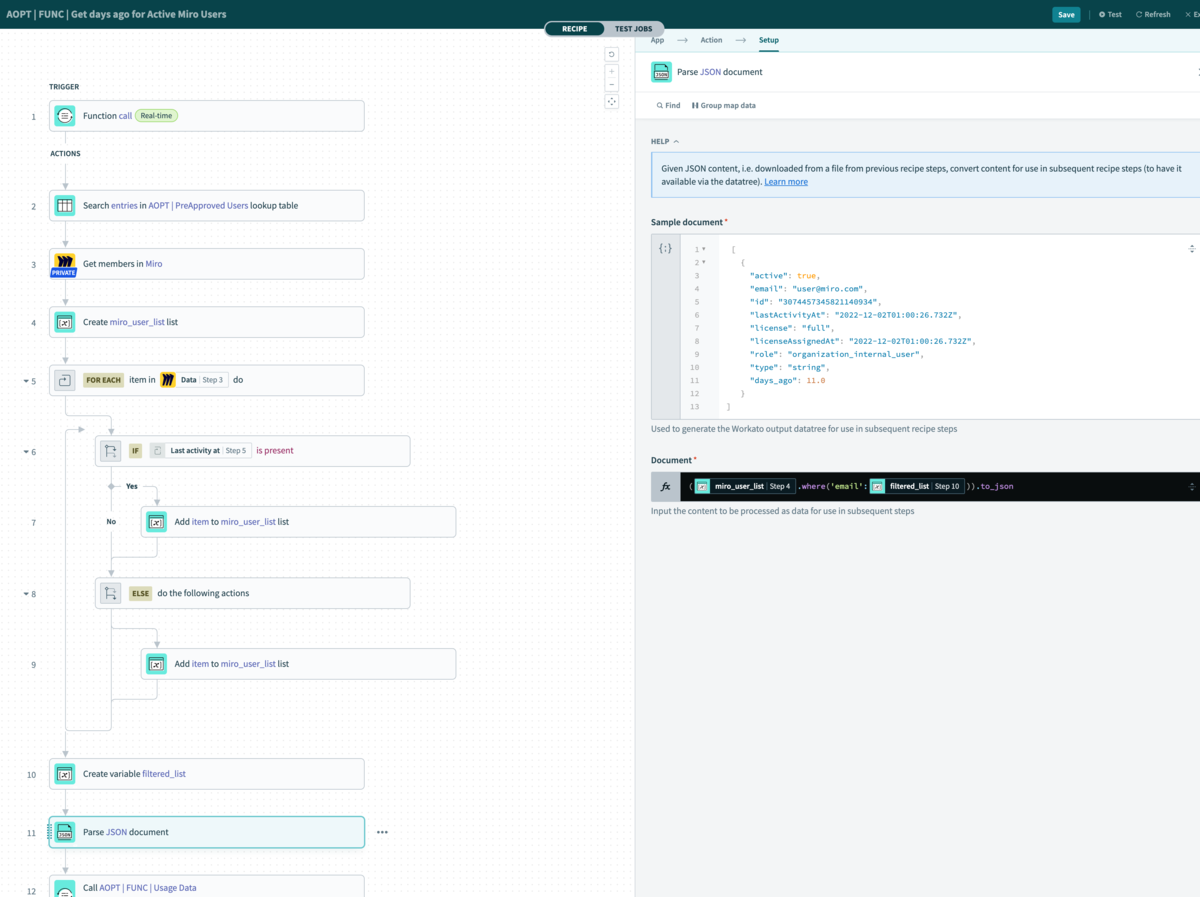The height and width of the screenshot is (897, 1200).
Task: Reset canvas view with the undo arrow icon
Action: pyautogui.click(x=611, y=54)
